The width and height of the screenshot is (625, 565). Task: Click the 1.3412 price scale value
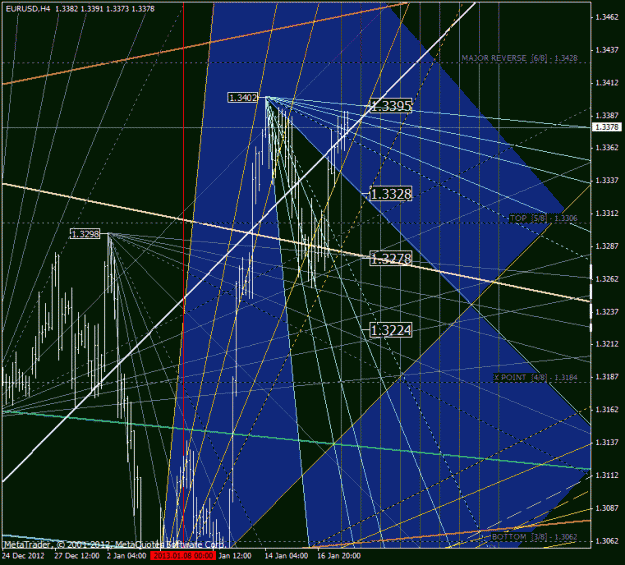coord(607,83)
